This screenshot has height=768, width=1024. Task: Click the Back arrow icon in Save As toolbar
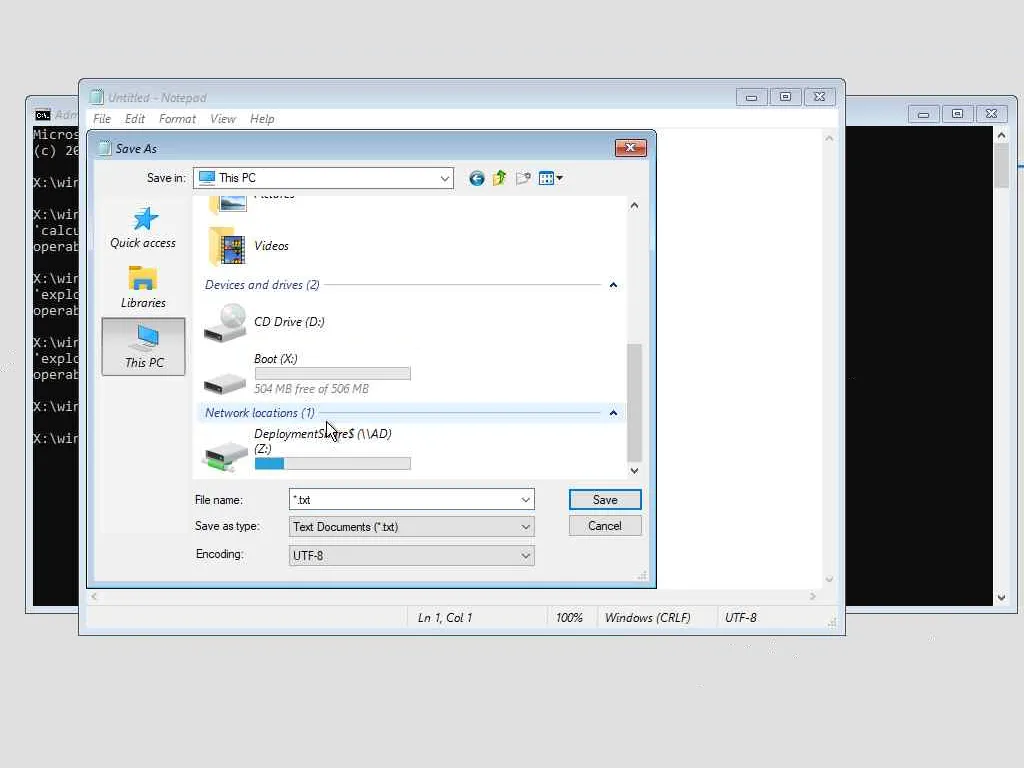[477, 178]
